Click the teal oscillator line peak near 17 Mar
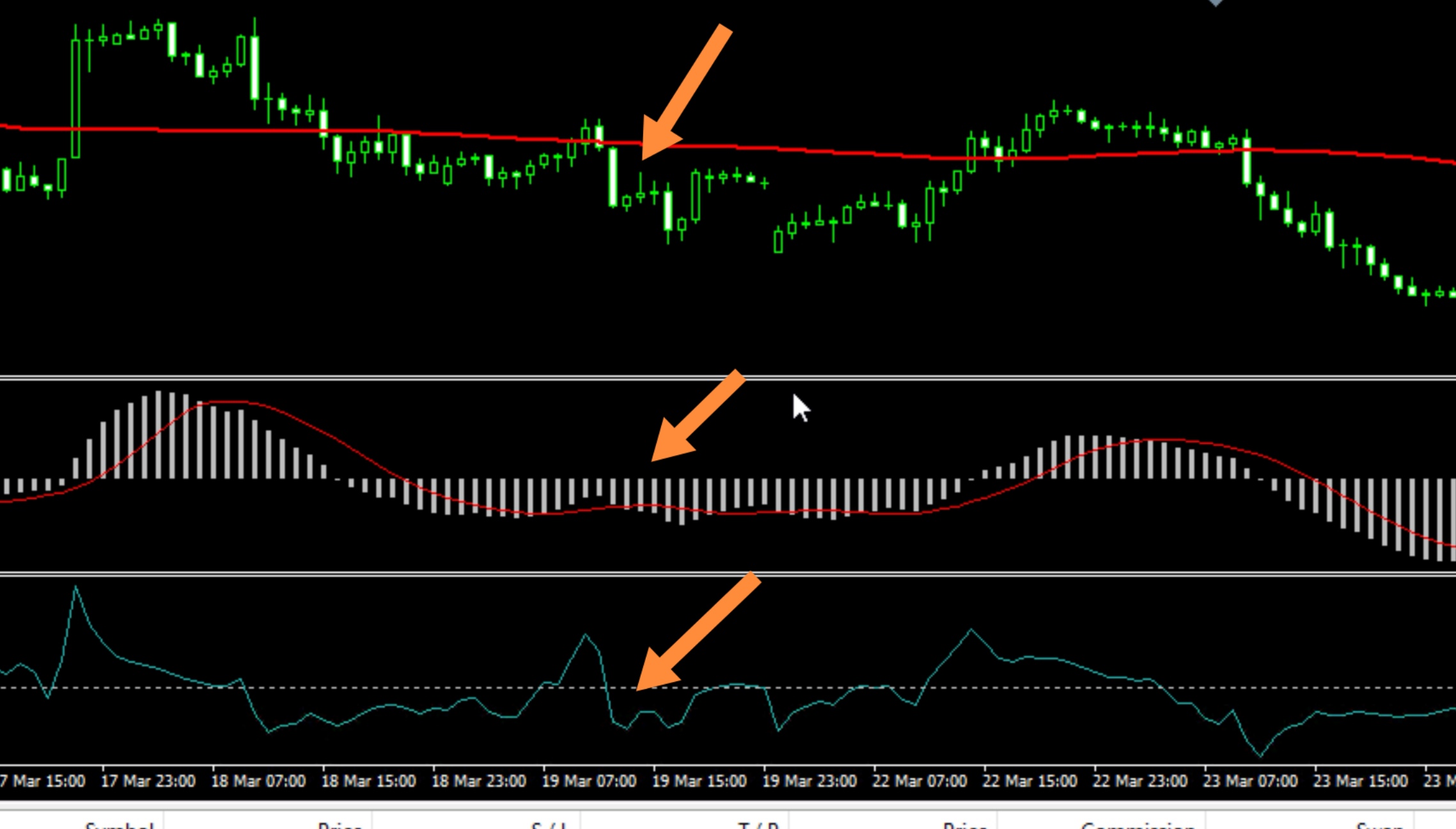Viewport: 1456px width, 829px height. click(x=75, y=588)
